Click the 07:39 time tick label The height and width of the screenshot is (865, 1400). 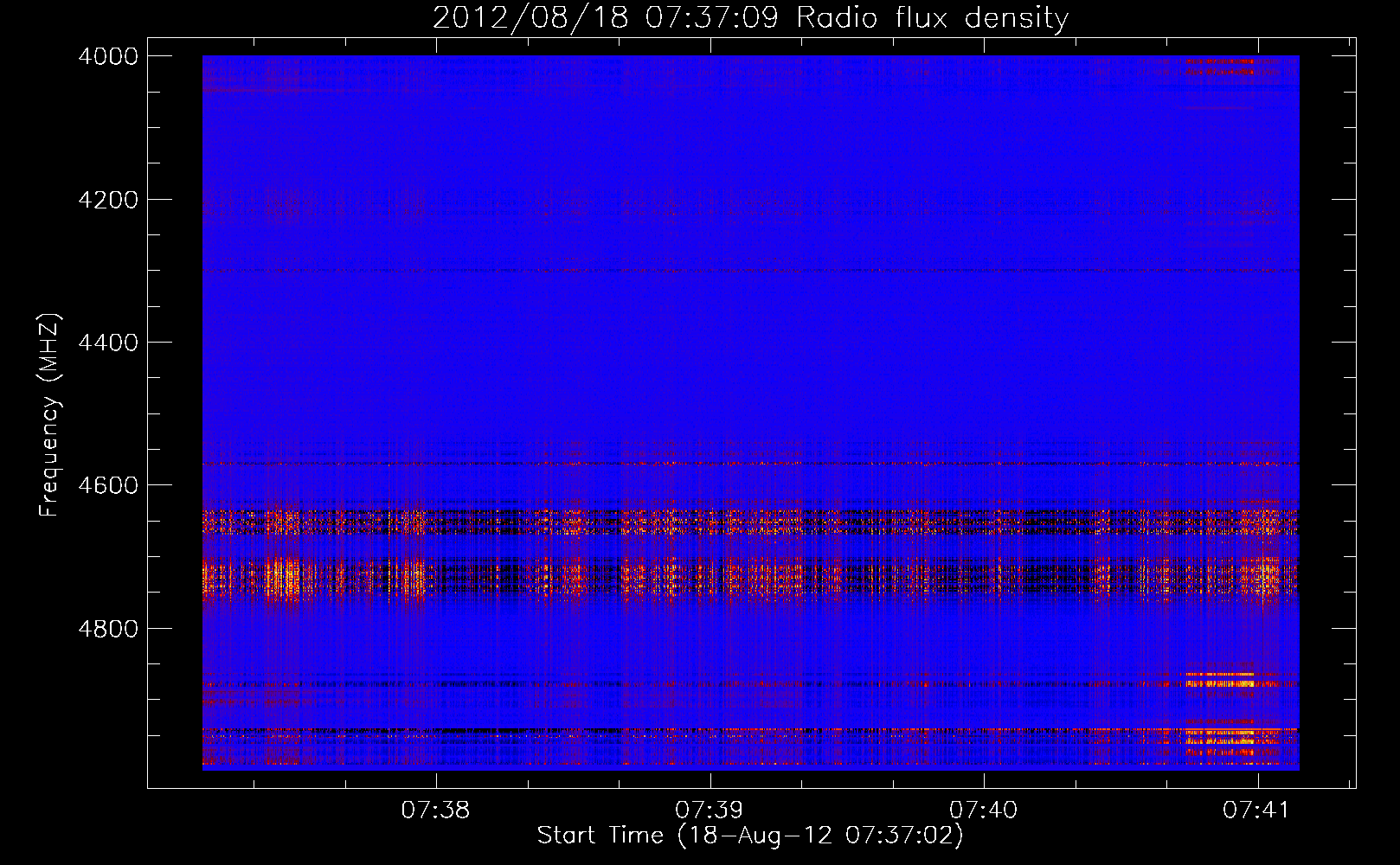tap(710, 810)
